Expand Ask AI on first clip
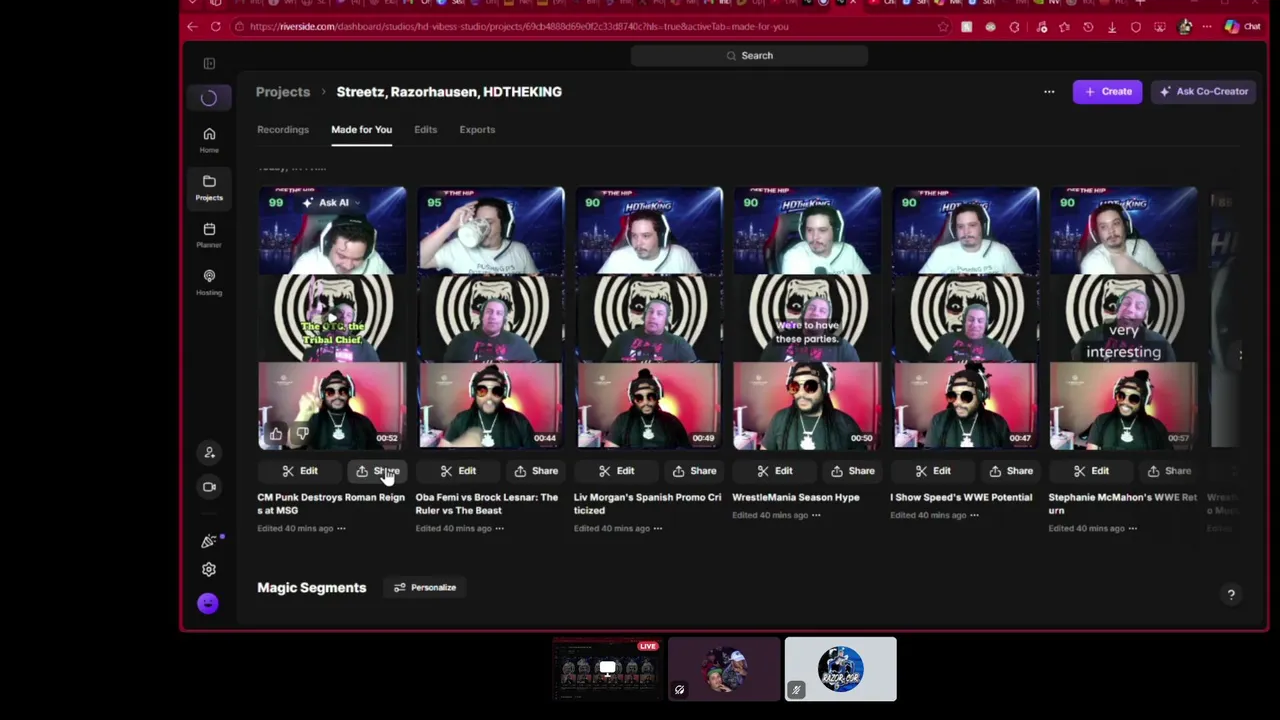The image size is (1280, 720). click(x=331, y=203)
